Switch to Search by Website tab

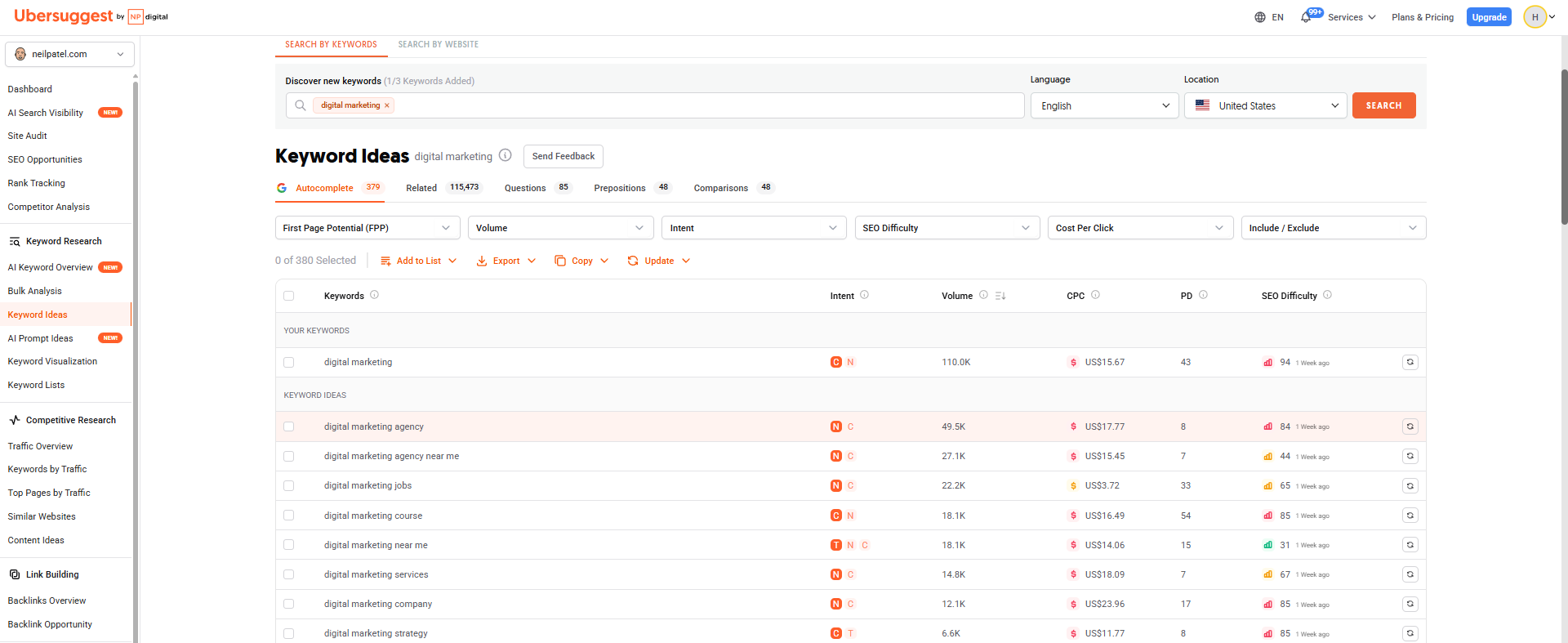(439, 44)
